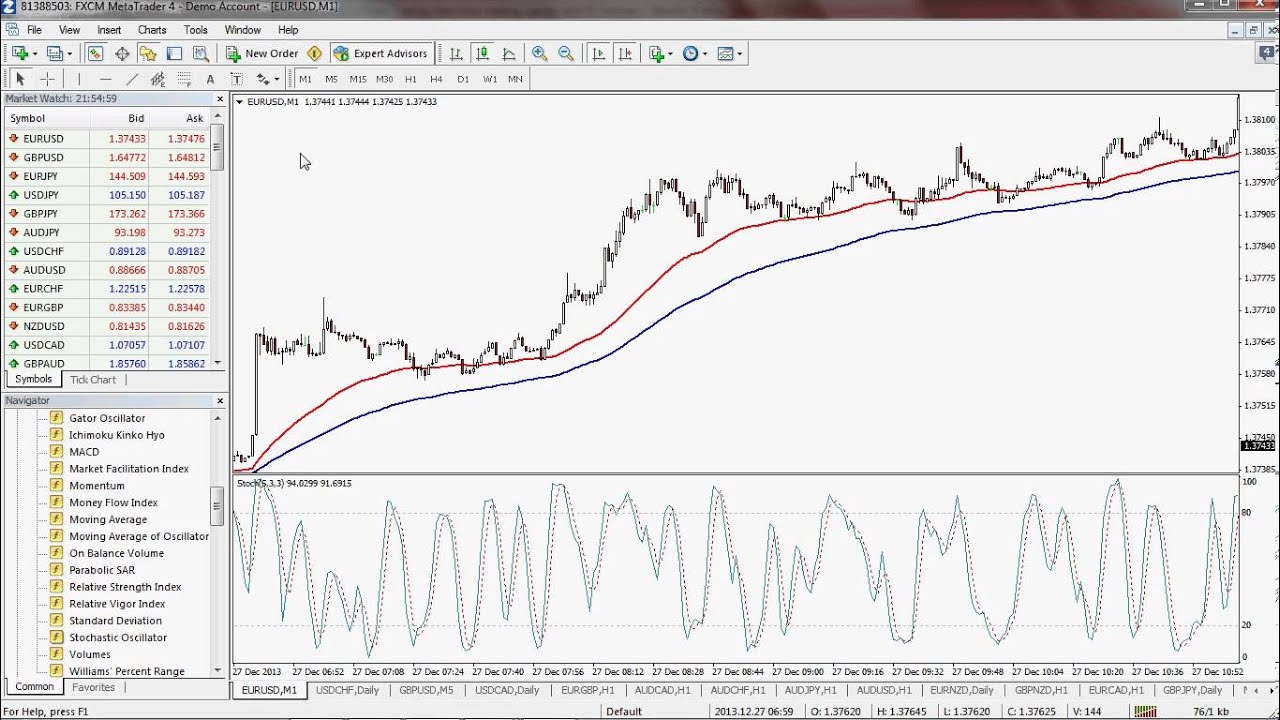1280x720 pixels.
Task: Click the New Chart icon
Action: click(19, 54)
